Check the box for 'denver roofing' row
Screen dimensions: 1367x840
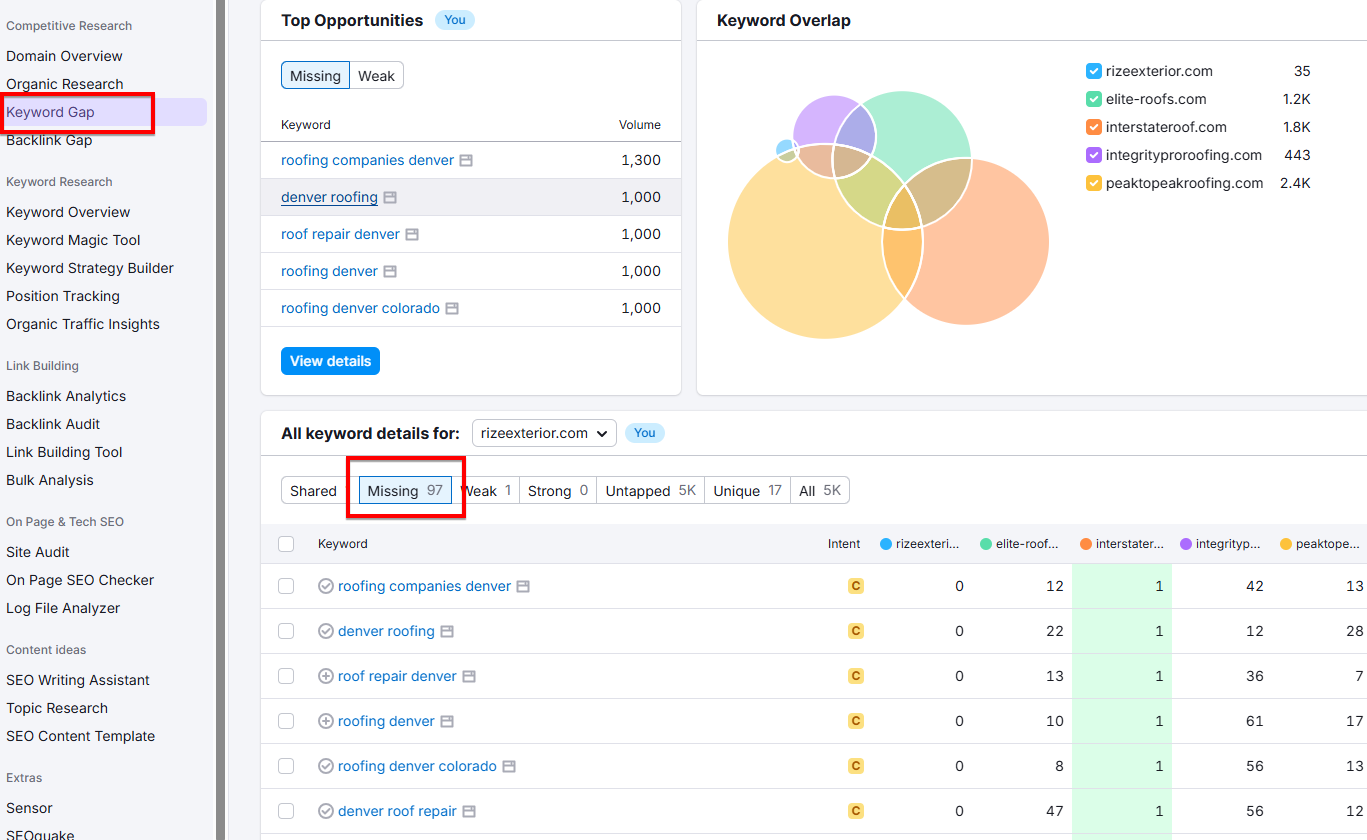click(286, 631)
